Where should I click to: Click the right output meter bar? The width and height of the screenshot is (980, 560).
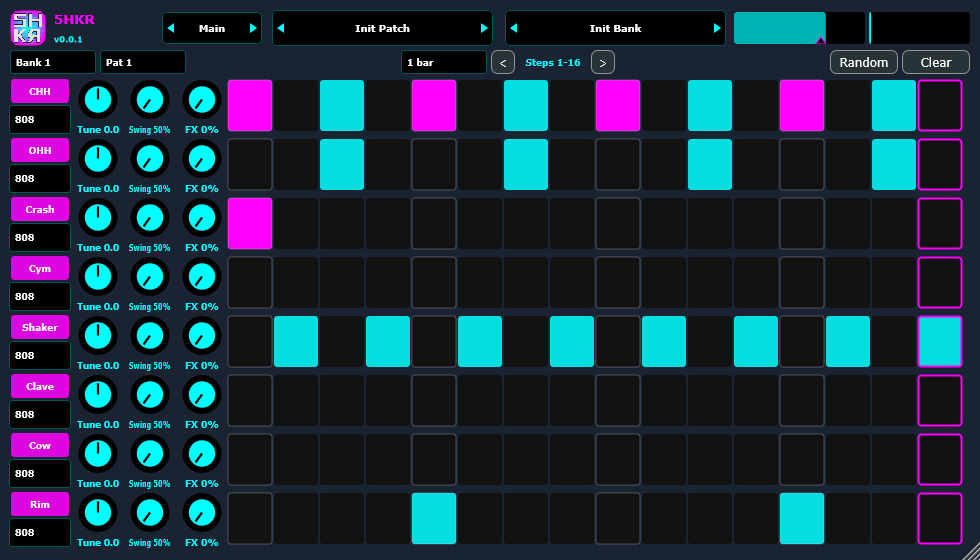[919, 28]
